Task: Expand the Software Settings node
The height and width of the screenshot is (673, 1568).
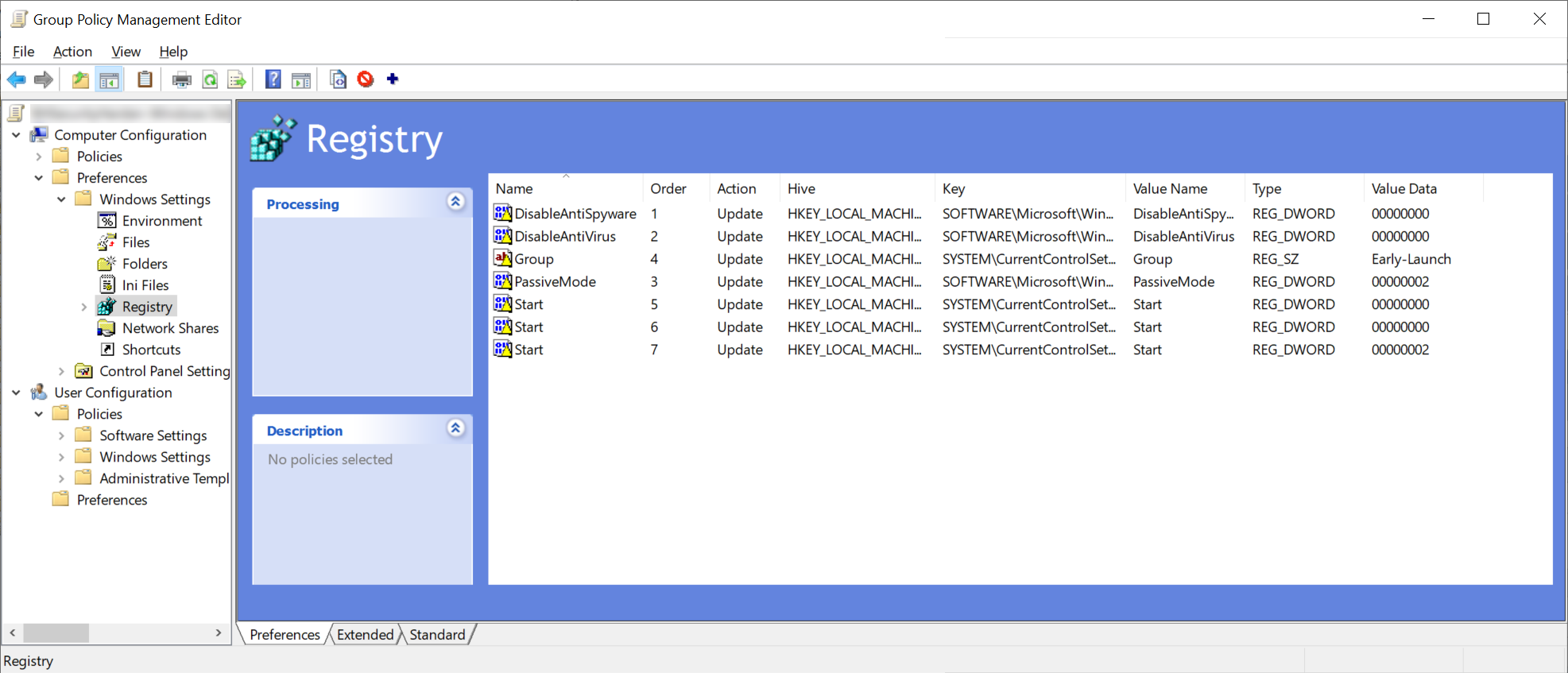Action: (61, 435)
